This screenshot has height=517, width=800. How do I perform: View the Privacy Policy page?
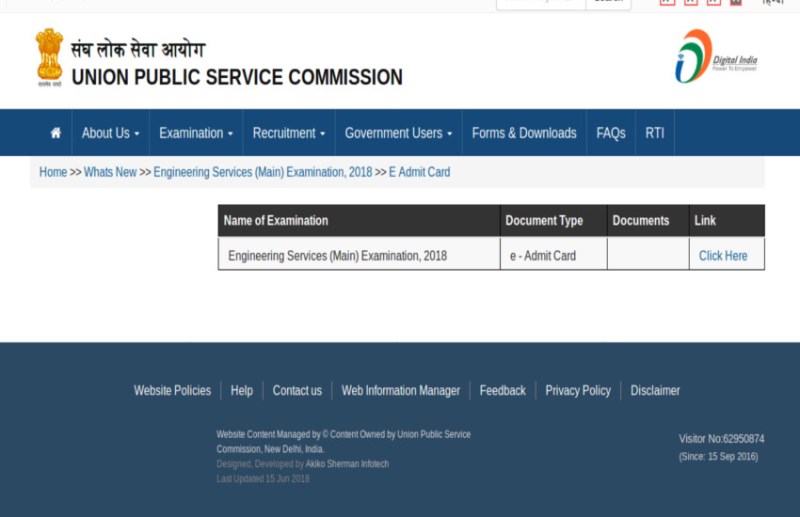(x=577, y=391)
